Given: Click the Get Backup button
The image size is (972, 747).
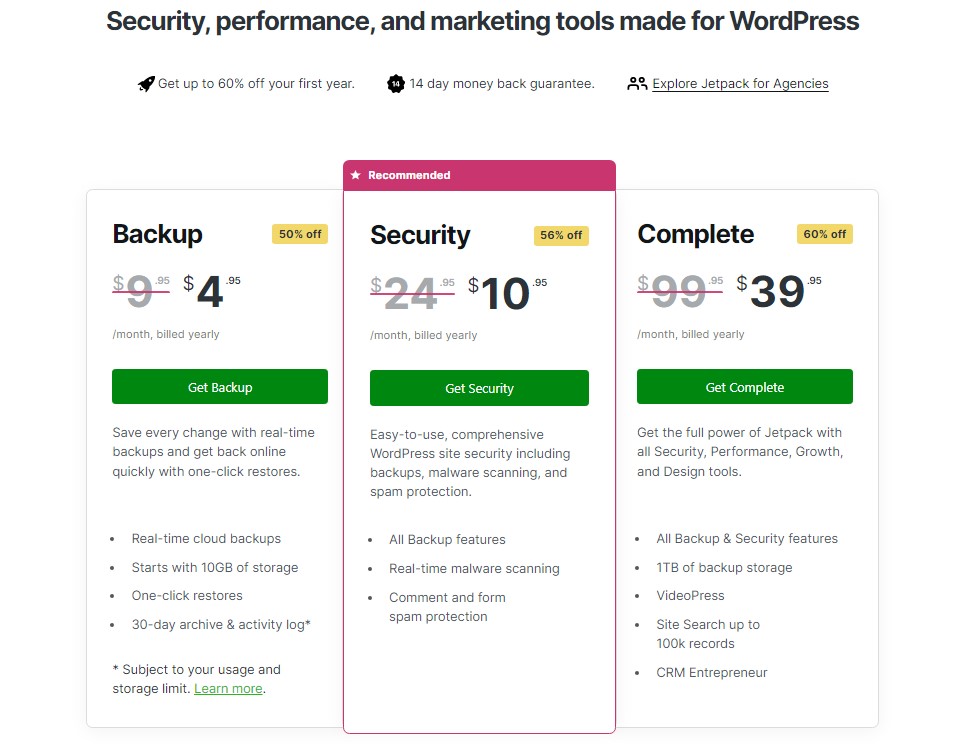Looking at the screenshot, I should [x=220, y=387].
